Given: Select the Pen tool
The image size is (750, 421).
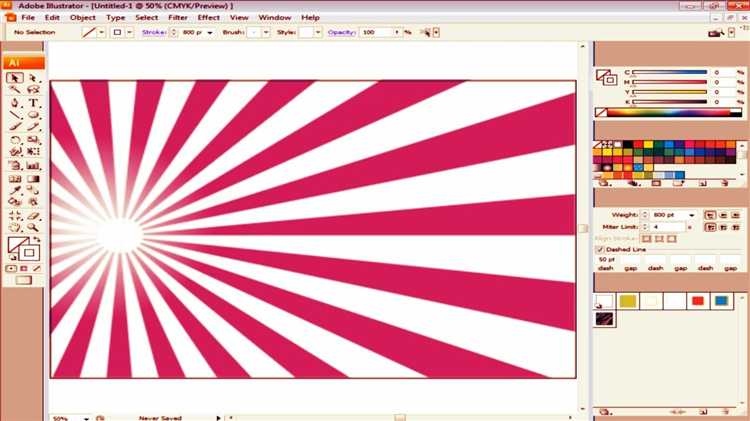Looking at the screenshot, I should pyautogui.click(x=15, y=102).
